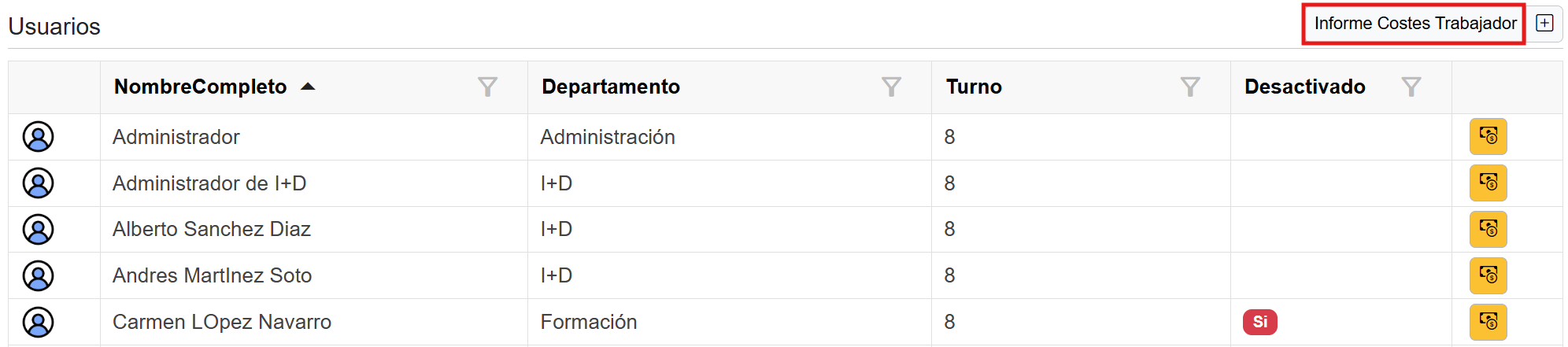Viewport: 1568px width, 347px height.
Task: Open the cost button for Carmen LOpez Navarro
Action: point(1488,322)
